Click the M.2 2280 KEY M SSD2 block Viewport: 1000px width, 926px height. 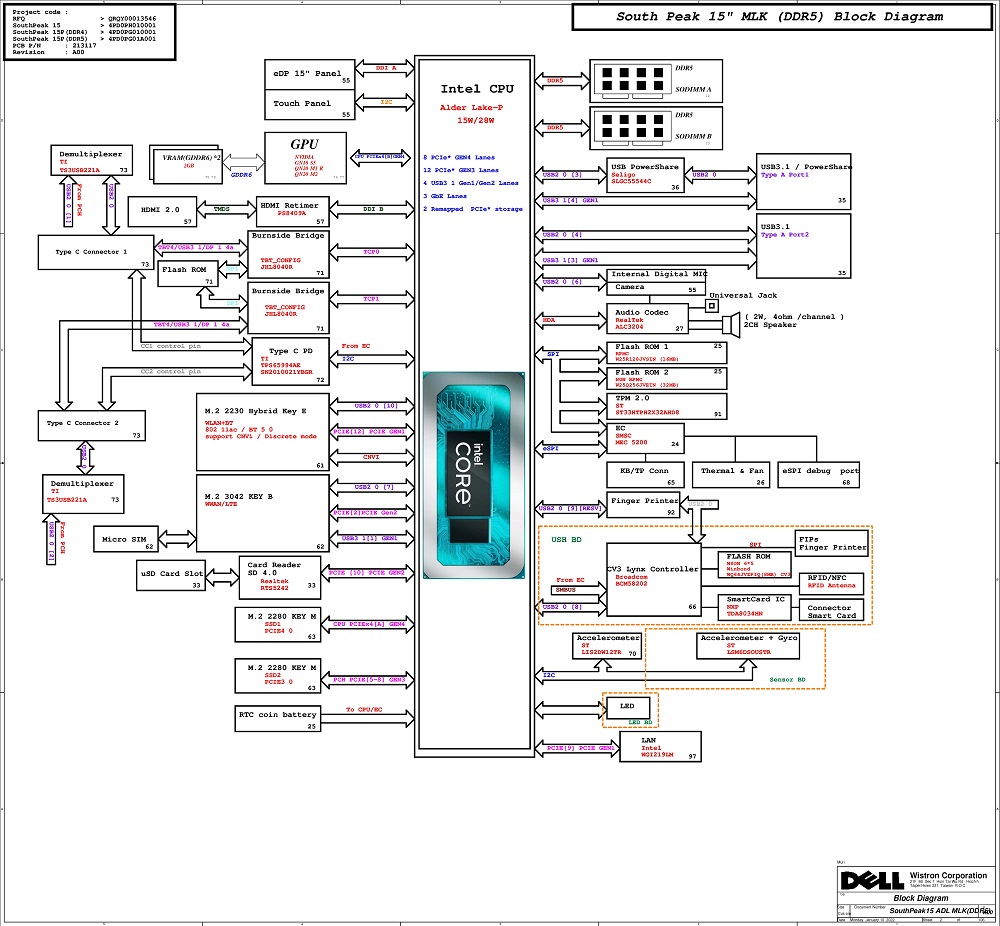point(278,676)
